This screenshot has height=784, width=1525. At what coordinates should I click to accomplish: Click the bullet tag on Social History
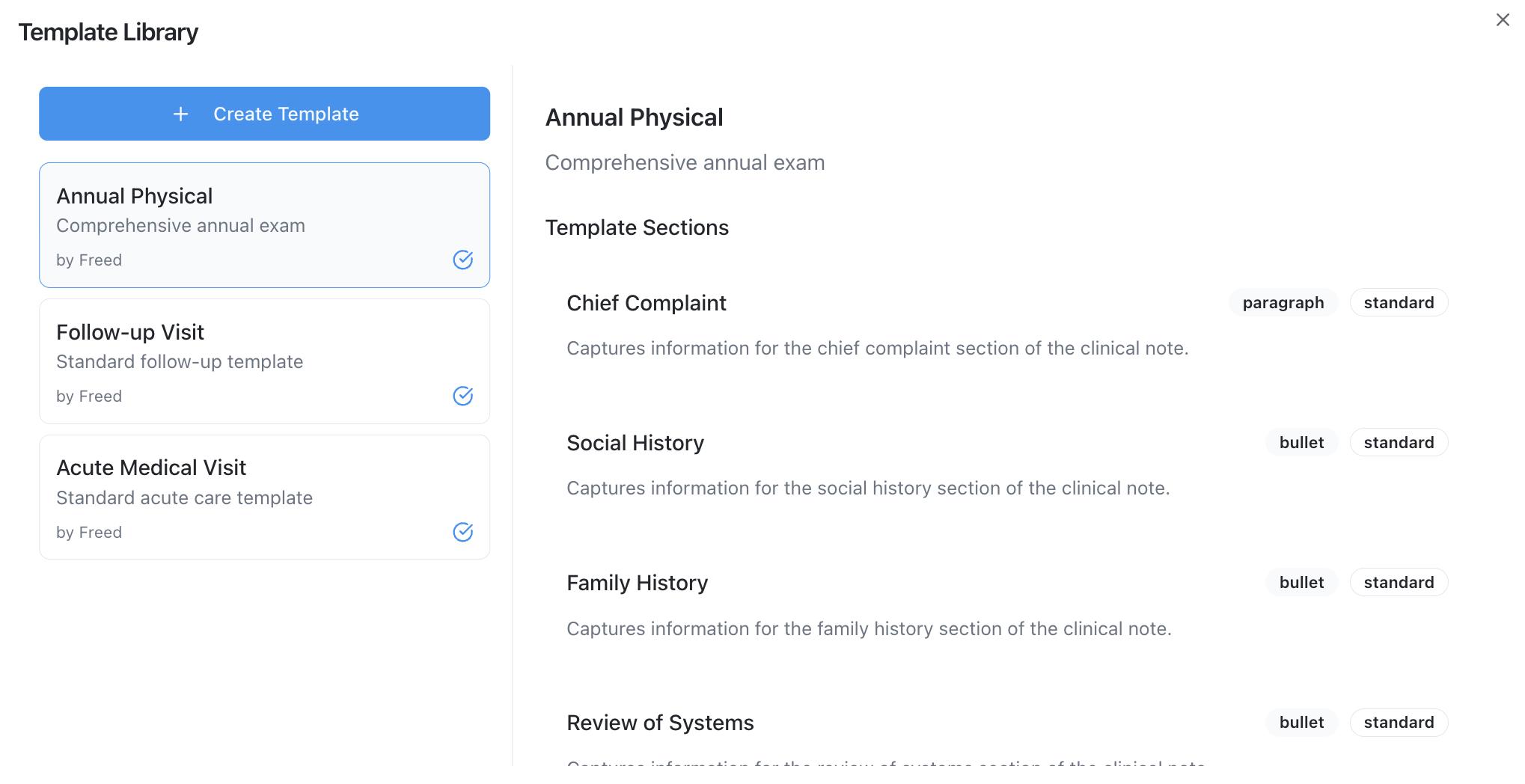[x=1301, y=443]
